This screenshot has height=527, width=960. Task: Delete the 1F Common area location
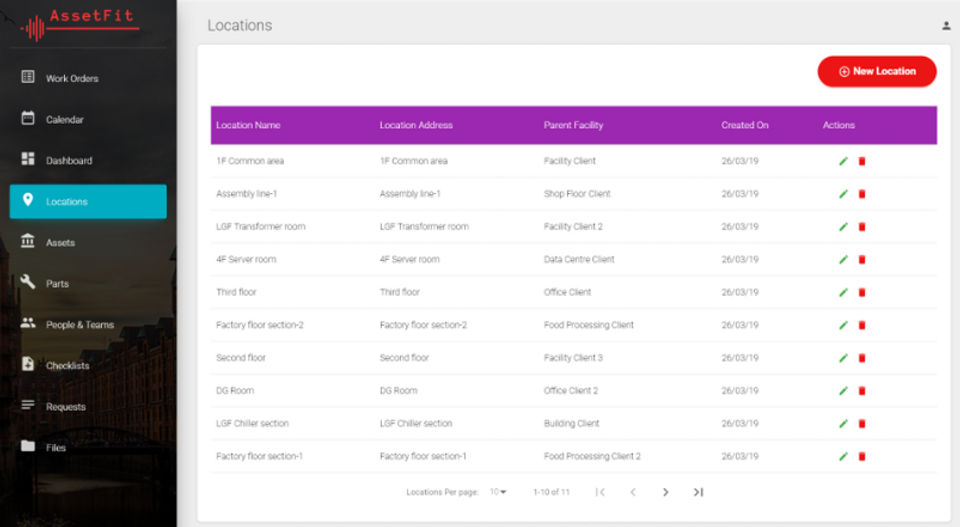(862, 161)
